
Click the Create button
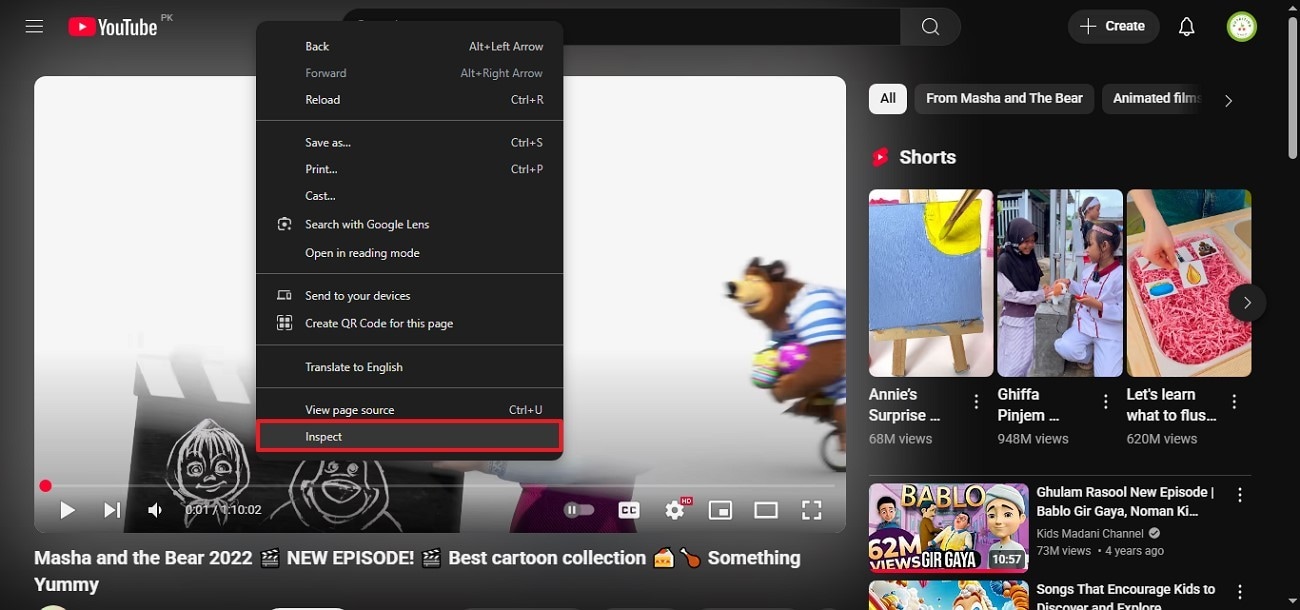coord(1113,27)
